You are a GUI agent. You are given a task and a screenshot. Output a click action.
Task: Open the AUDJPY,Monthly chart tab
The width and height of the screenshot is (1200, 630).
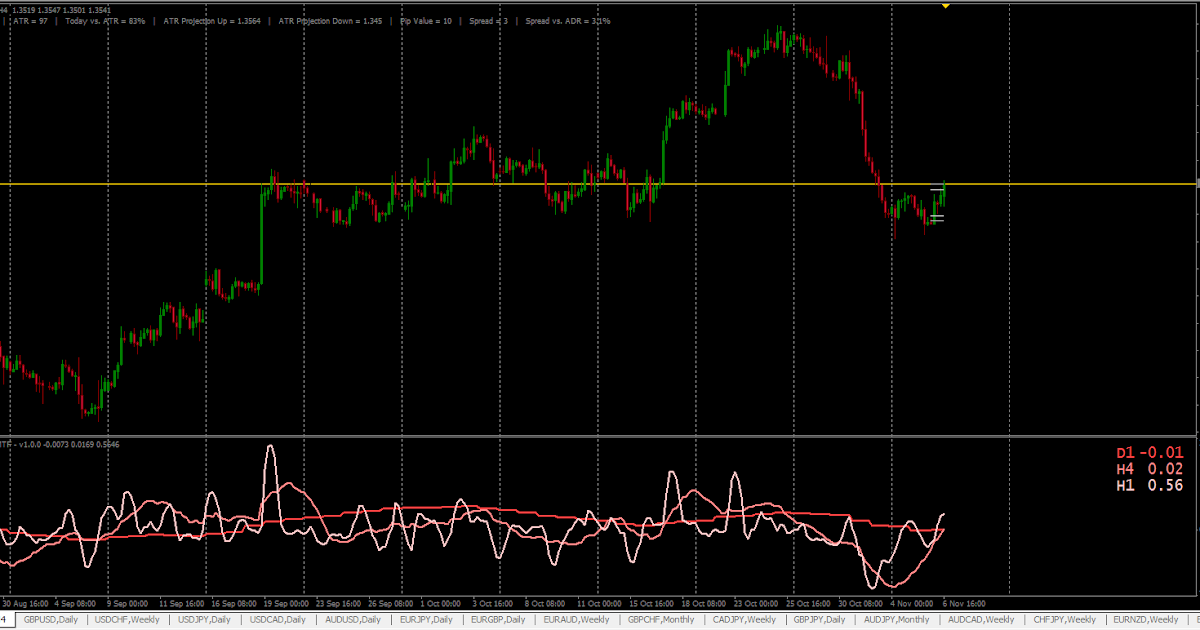tap(897, 620)
